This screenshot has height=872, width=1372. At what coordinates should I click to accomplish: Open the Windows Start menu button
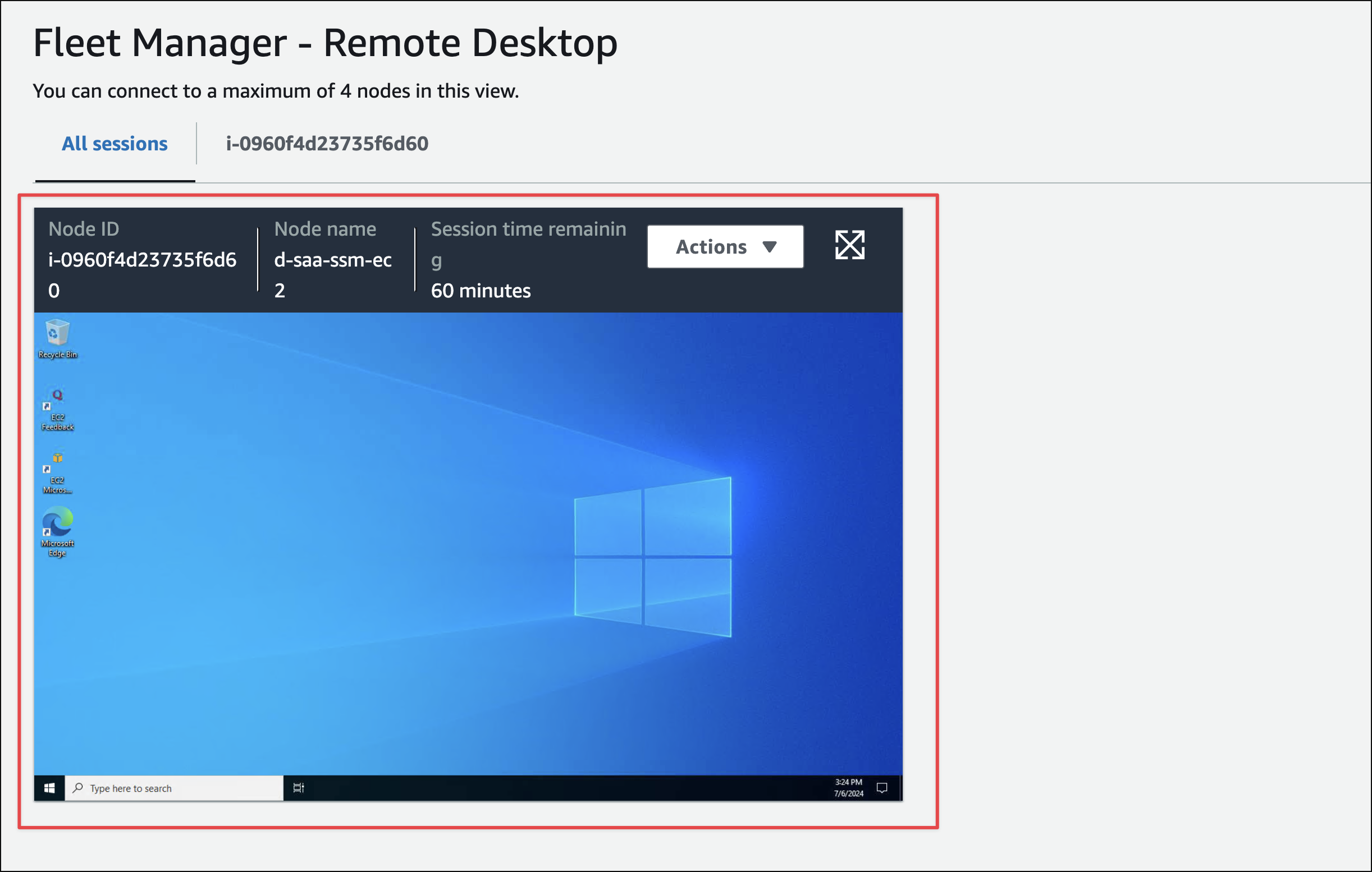[49, 788]
